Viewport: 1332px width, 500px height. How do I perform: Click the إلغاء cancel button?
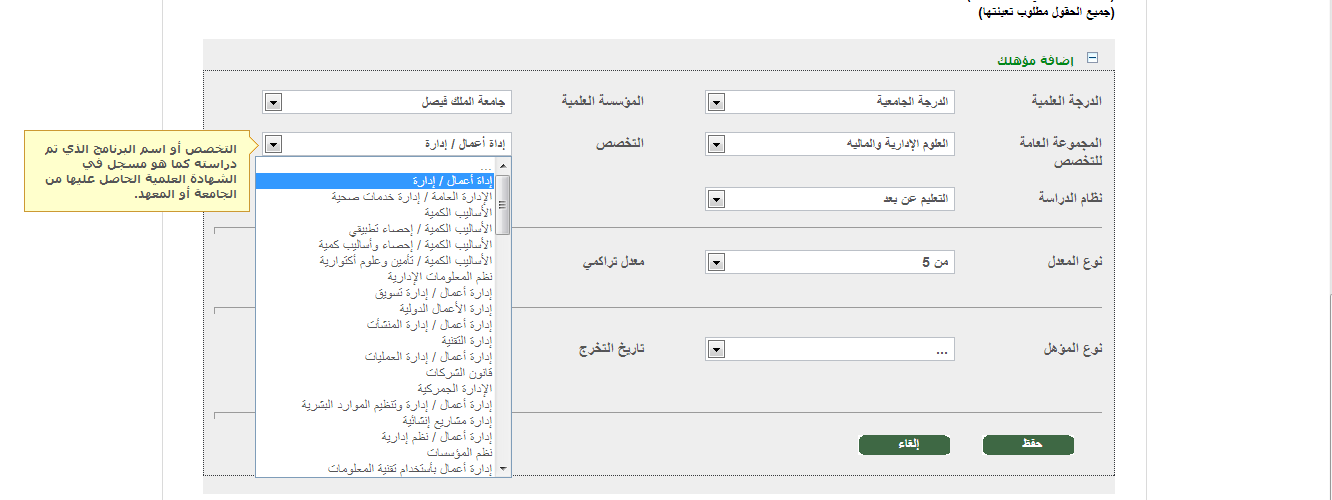904,445
